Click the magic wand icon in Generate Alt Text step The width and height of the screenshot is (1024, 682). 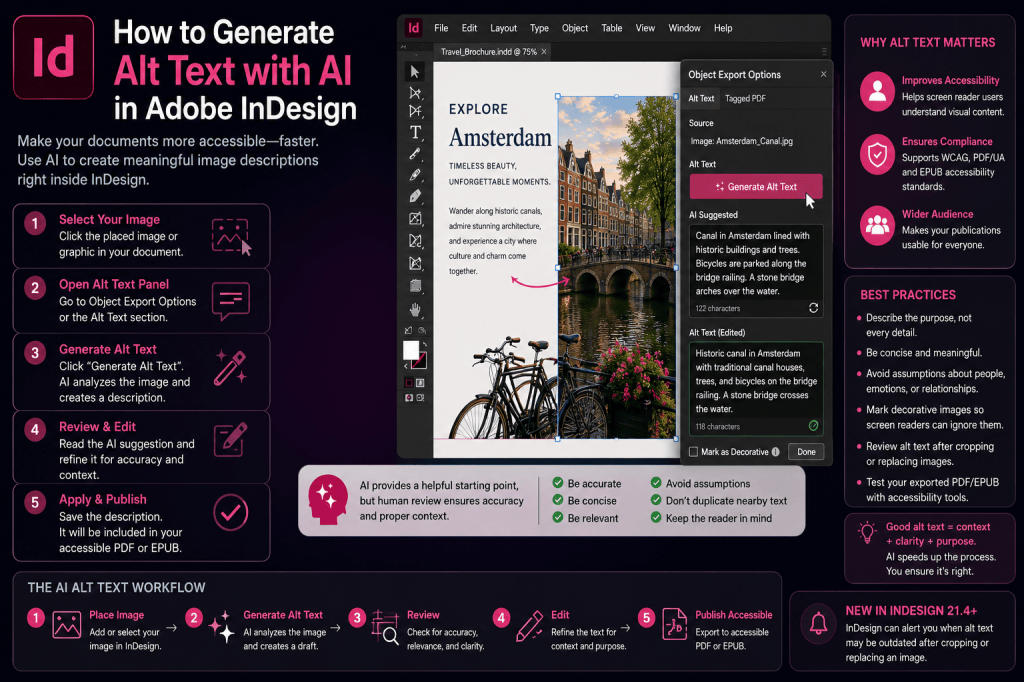(230, 368)
